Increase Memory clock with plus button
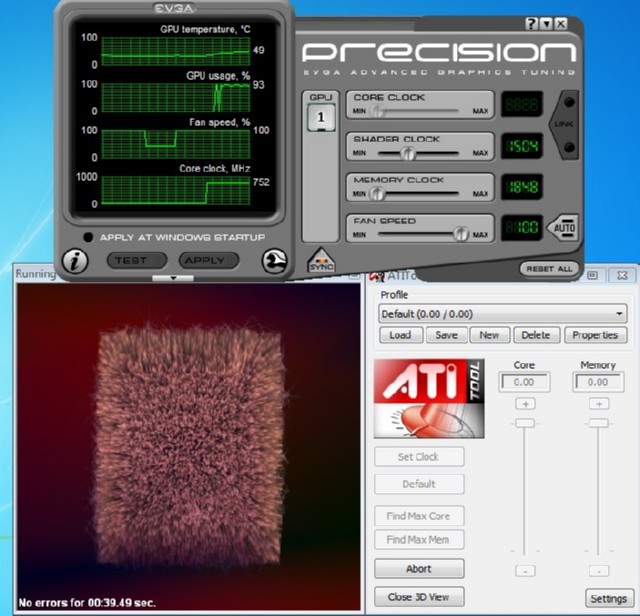Screen dimensions: 640x616 (599, 404)
